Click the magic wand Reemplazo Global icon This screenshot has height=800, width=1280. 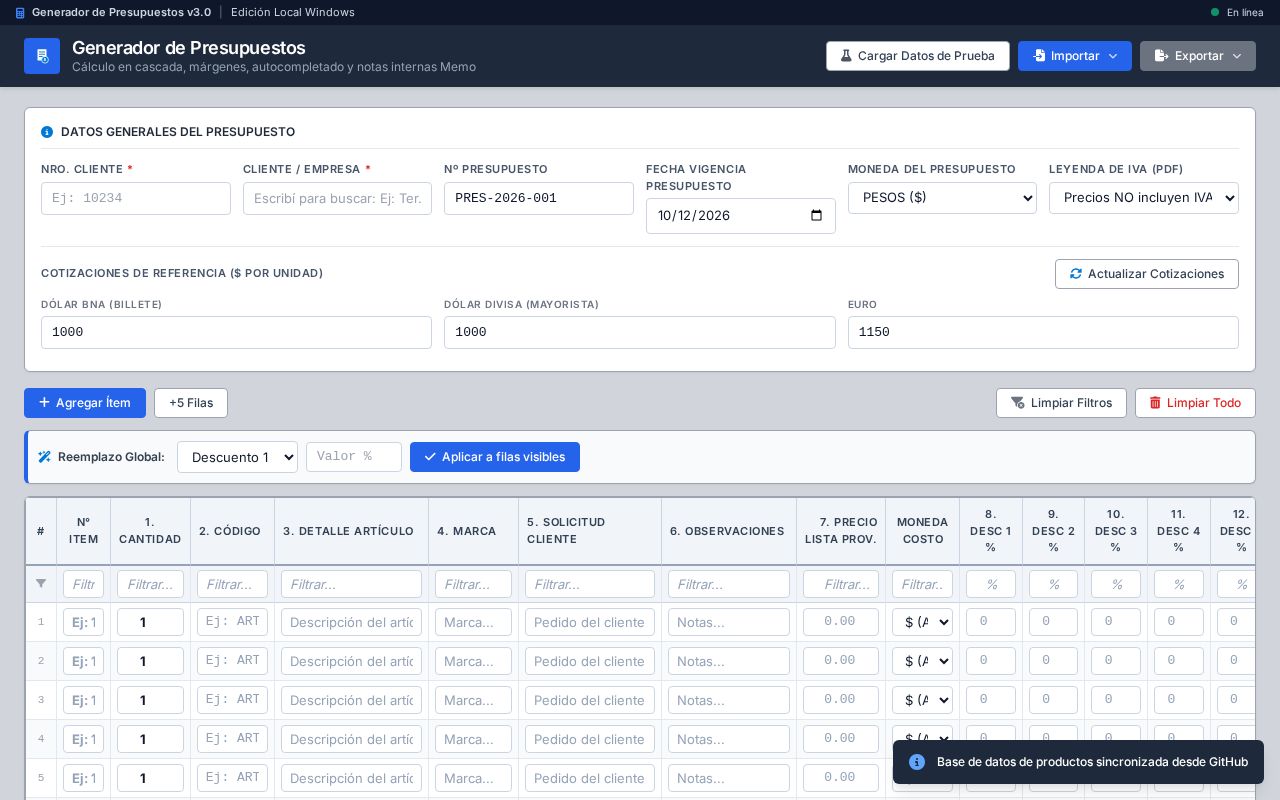pyautogui.click(x=45, y=457)
